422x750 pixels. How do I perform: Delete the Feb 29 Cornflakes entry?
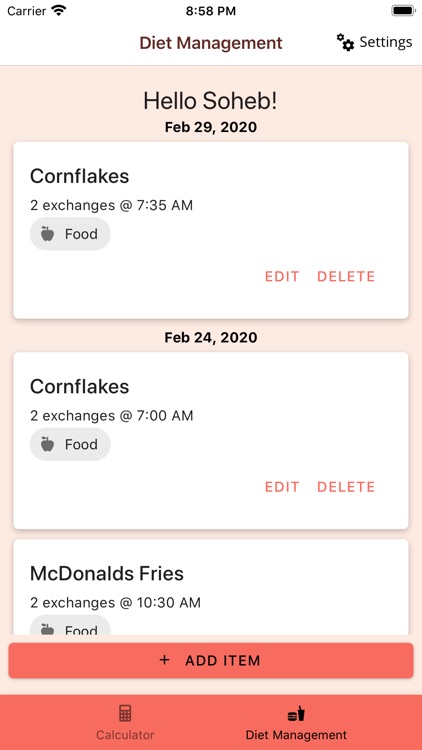click(x=346, y=276)
